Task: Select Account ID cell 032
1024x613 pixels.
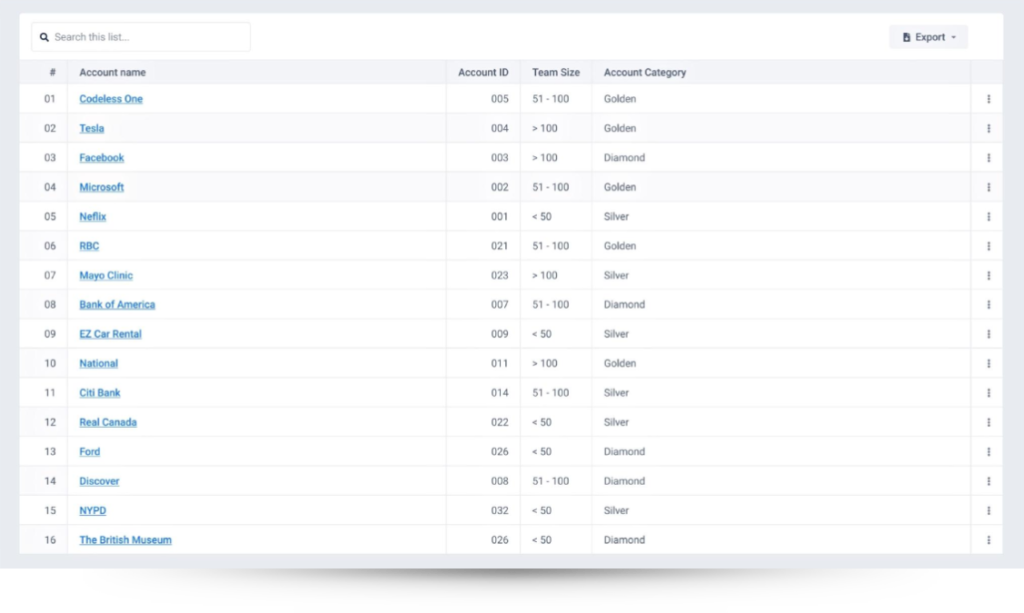Action: point(500,511)
